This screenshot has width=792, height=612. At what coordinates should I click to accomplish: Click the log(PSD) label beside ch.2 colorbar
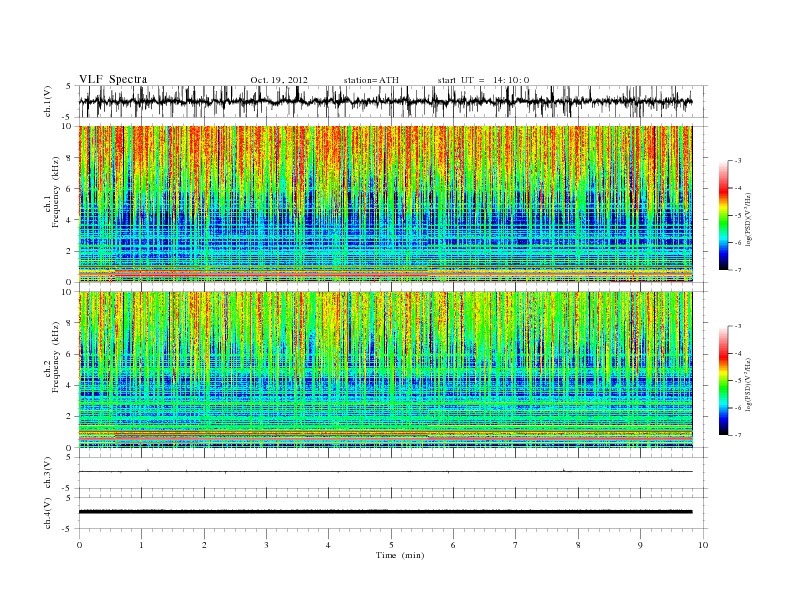coord(750,384)
